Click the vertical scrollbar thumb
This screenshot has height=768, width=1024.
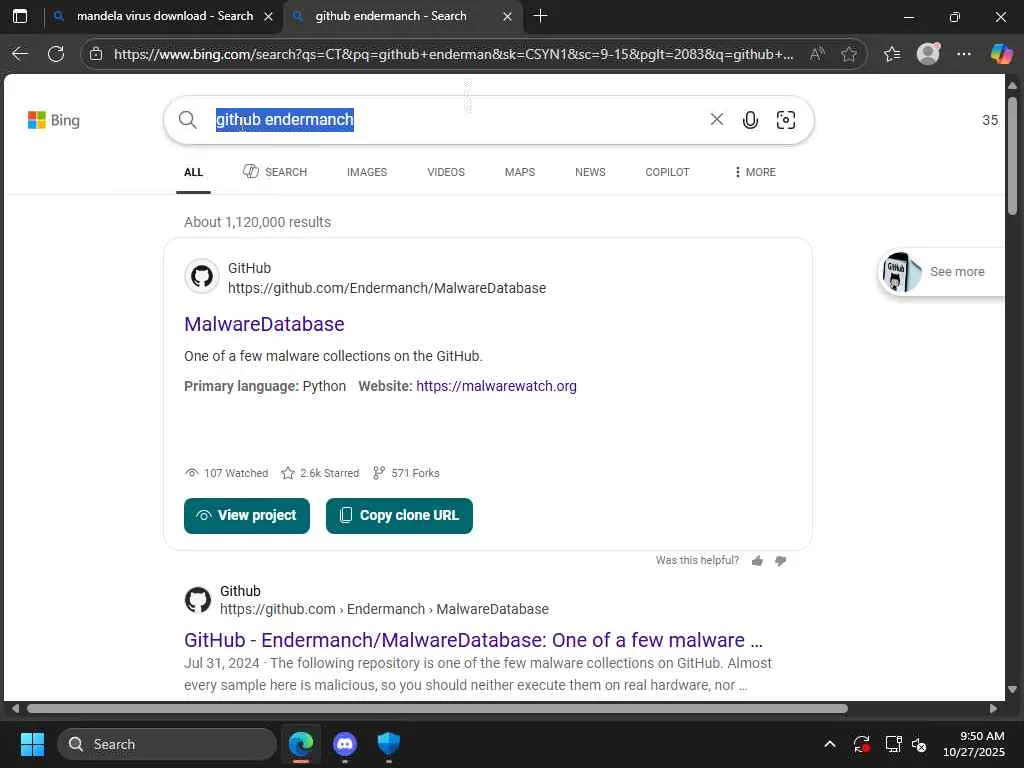(x=1012, y=155)
